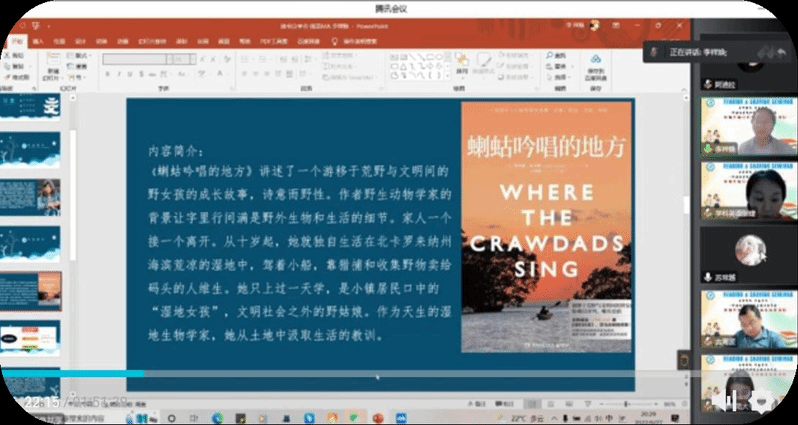The width and height of the screenshot is (798, 425).
Task: Select the currently highlighted slide thumbnail
Action: point(31,290)
